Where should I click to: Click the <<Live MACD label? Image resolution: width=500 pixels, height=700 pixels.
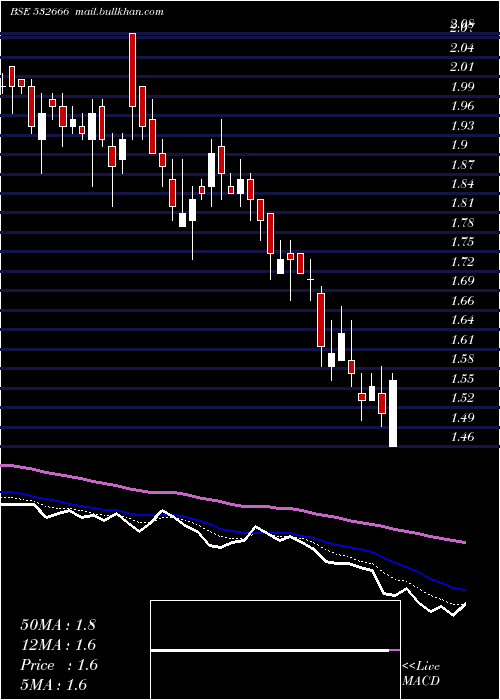421,673
